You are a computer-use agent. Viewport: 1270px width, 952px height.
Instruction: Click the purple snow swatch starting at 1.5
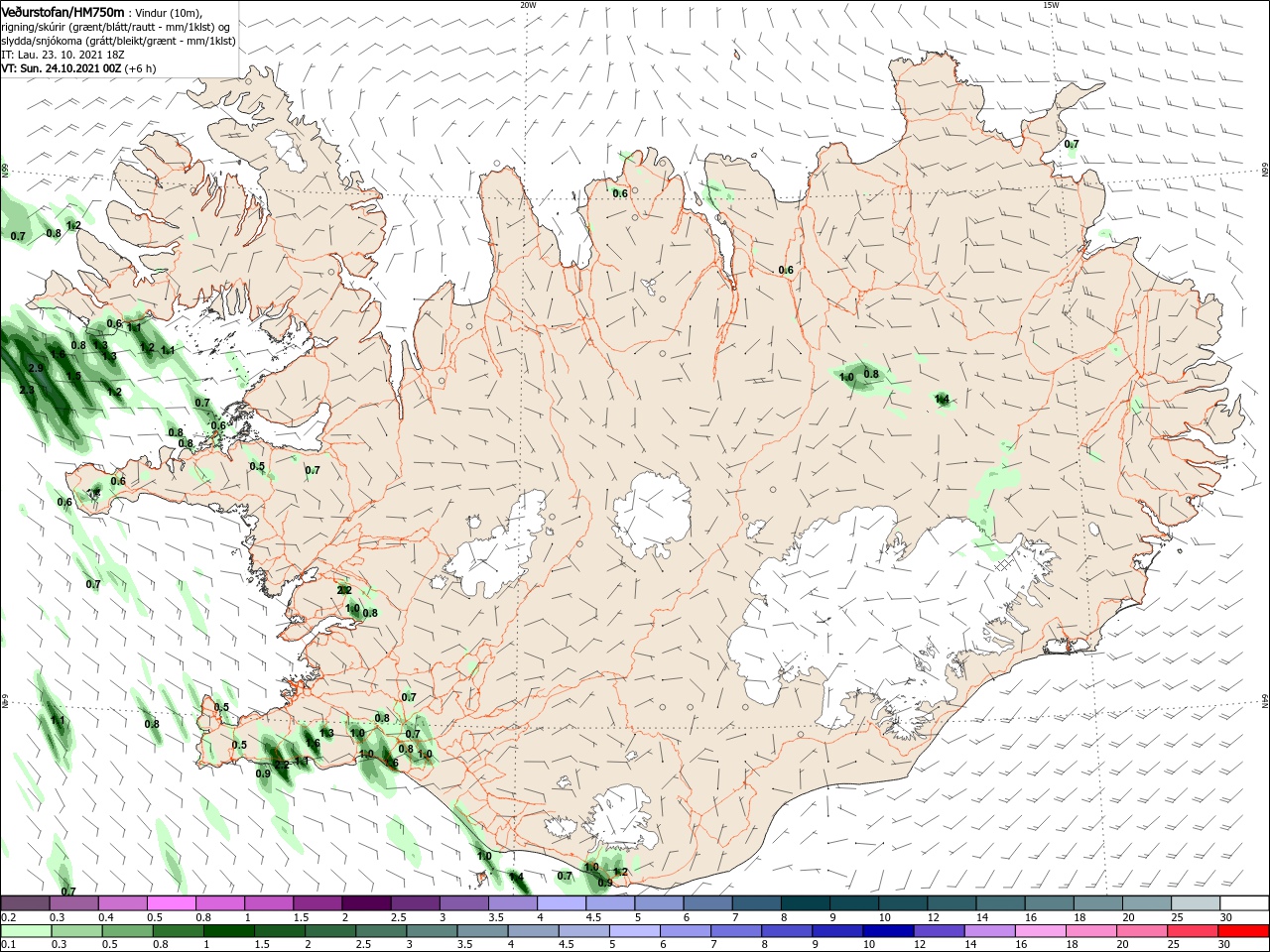[317, 903]
